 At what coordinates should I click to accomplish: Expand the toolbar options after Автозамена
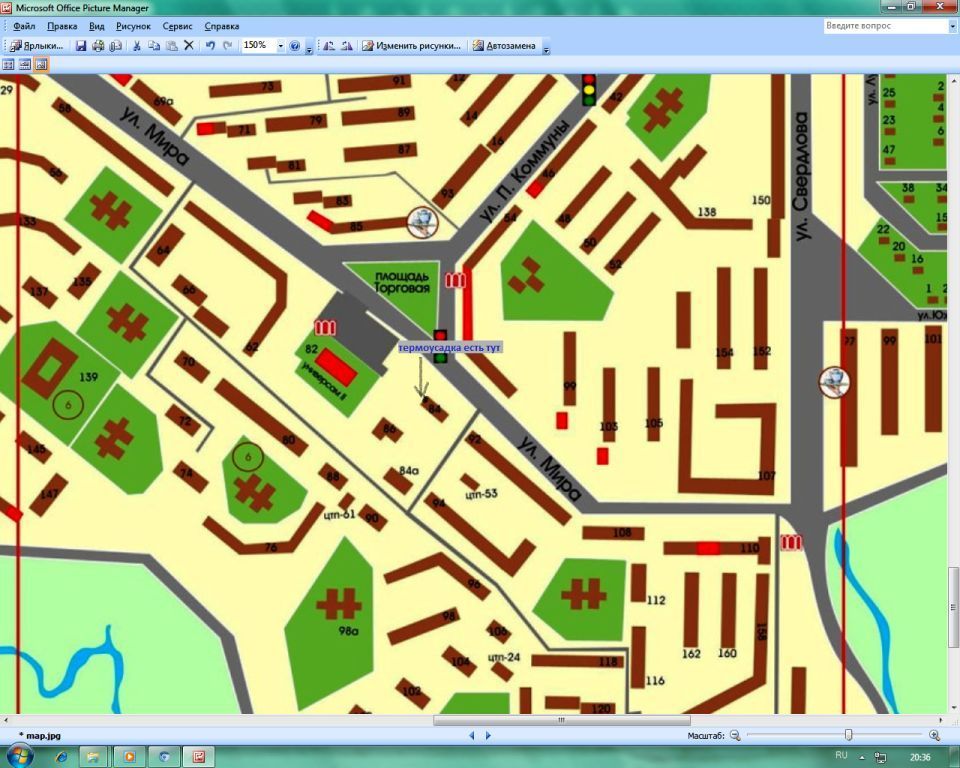[546, 47]
